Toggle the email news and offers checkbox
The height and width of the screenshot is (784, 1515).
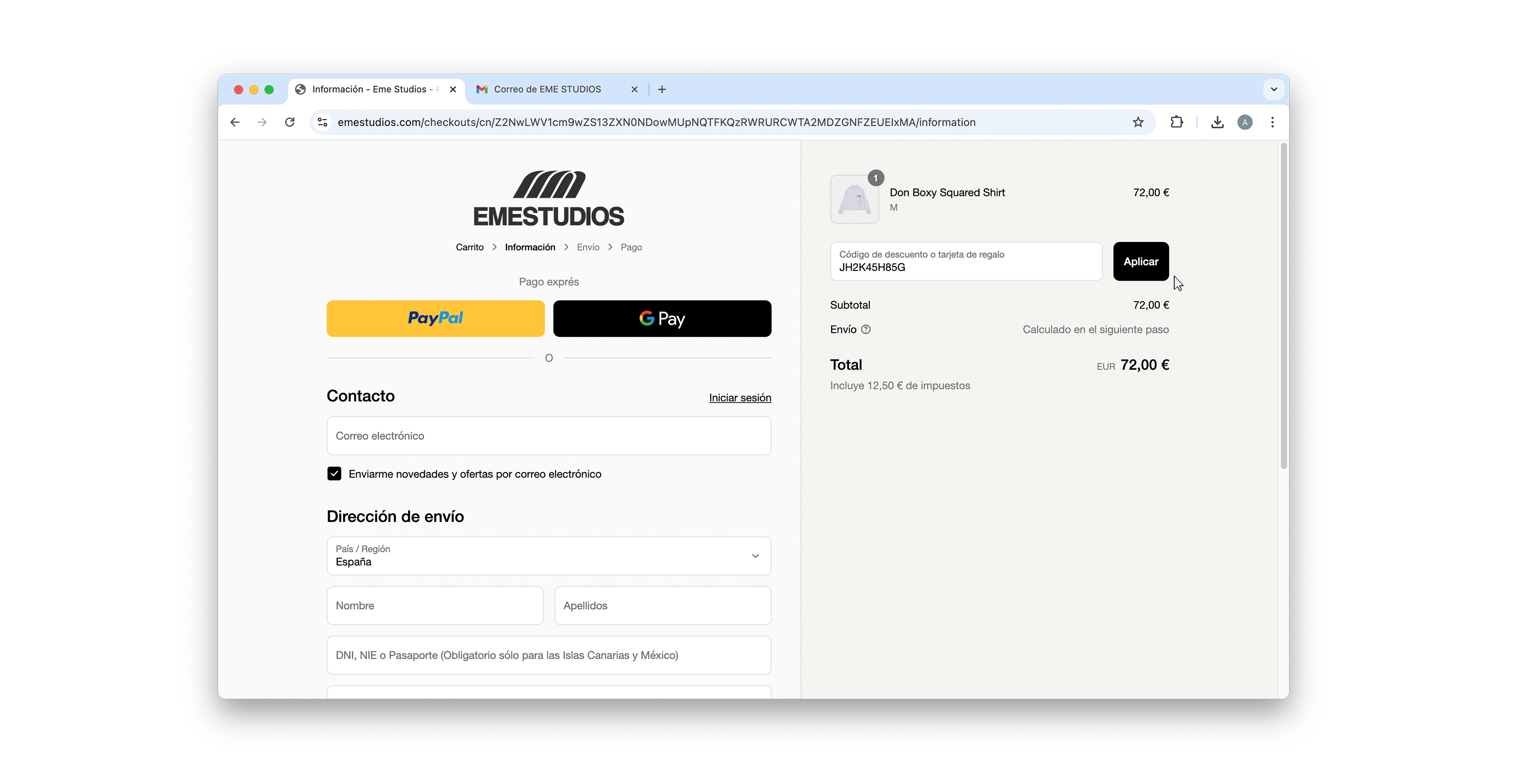pyautogui.click(x=334, y=473)
